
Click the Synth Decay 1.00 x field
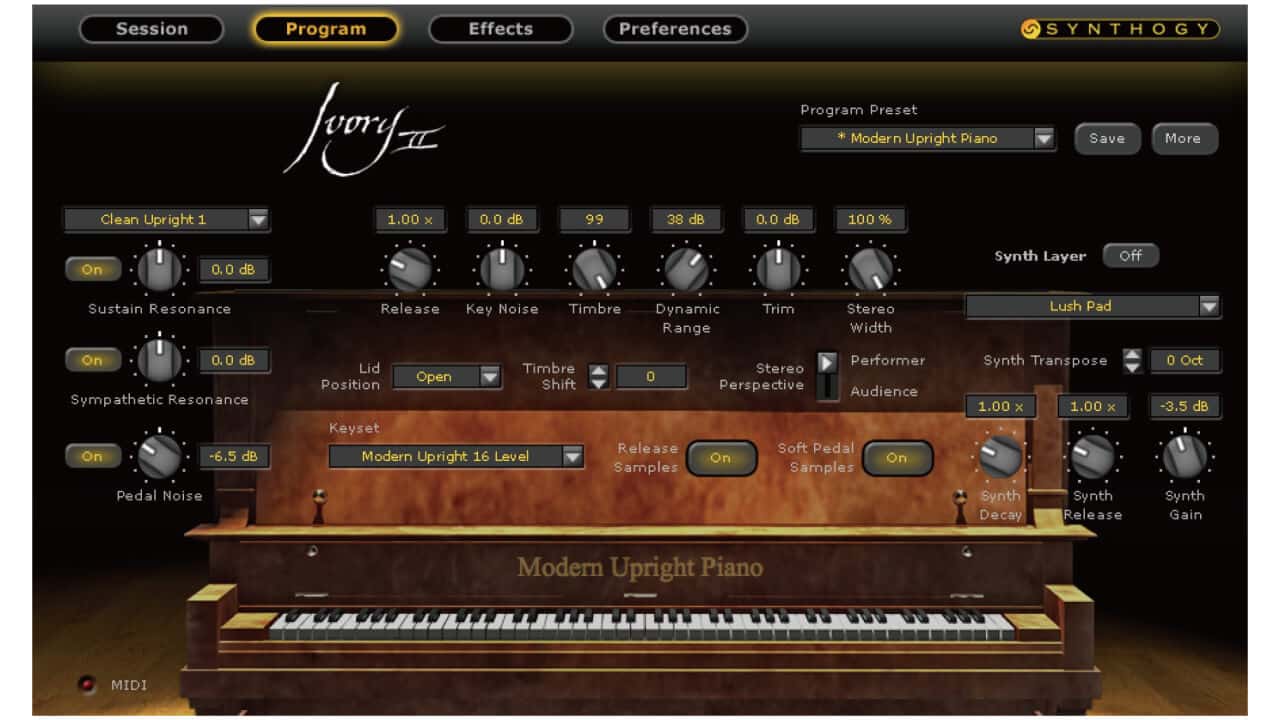point(1001,407)
